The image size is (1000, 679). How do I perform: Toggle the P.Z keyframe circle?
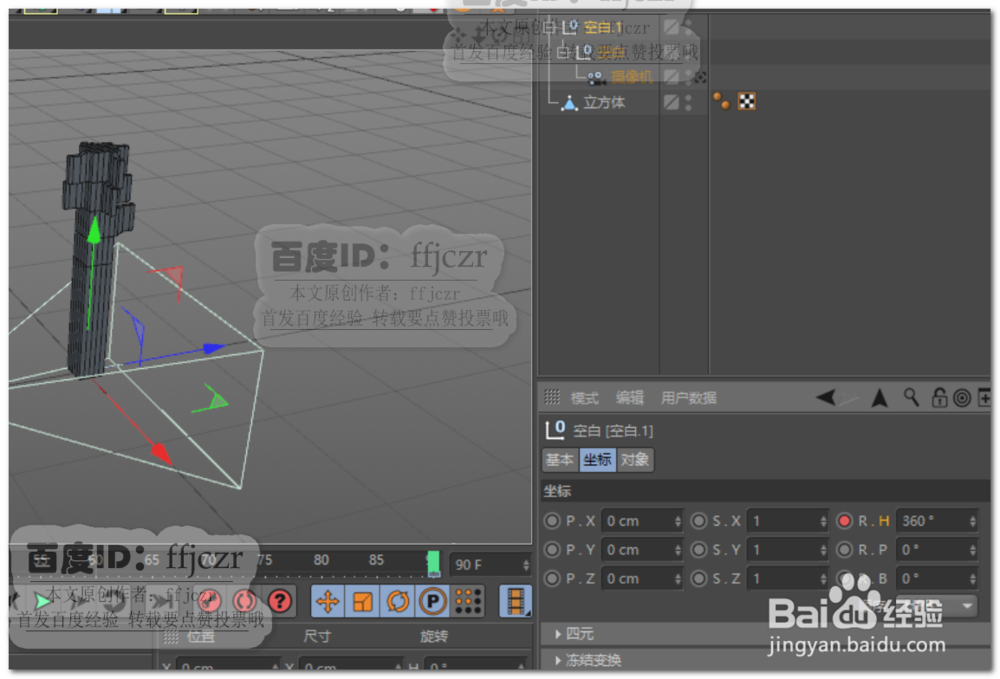click(552, 578)
